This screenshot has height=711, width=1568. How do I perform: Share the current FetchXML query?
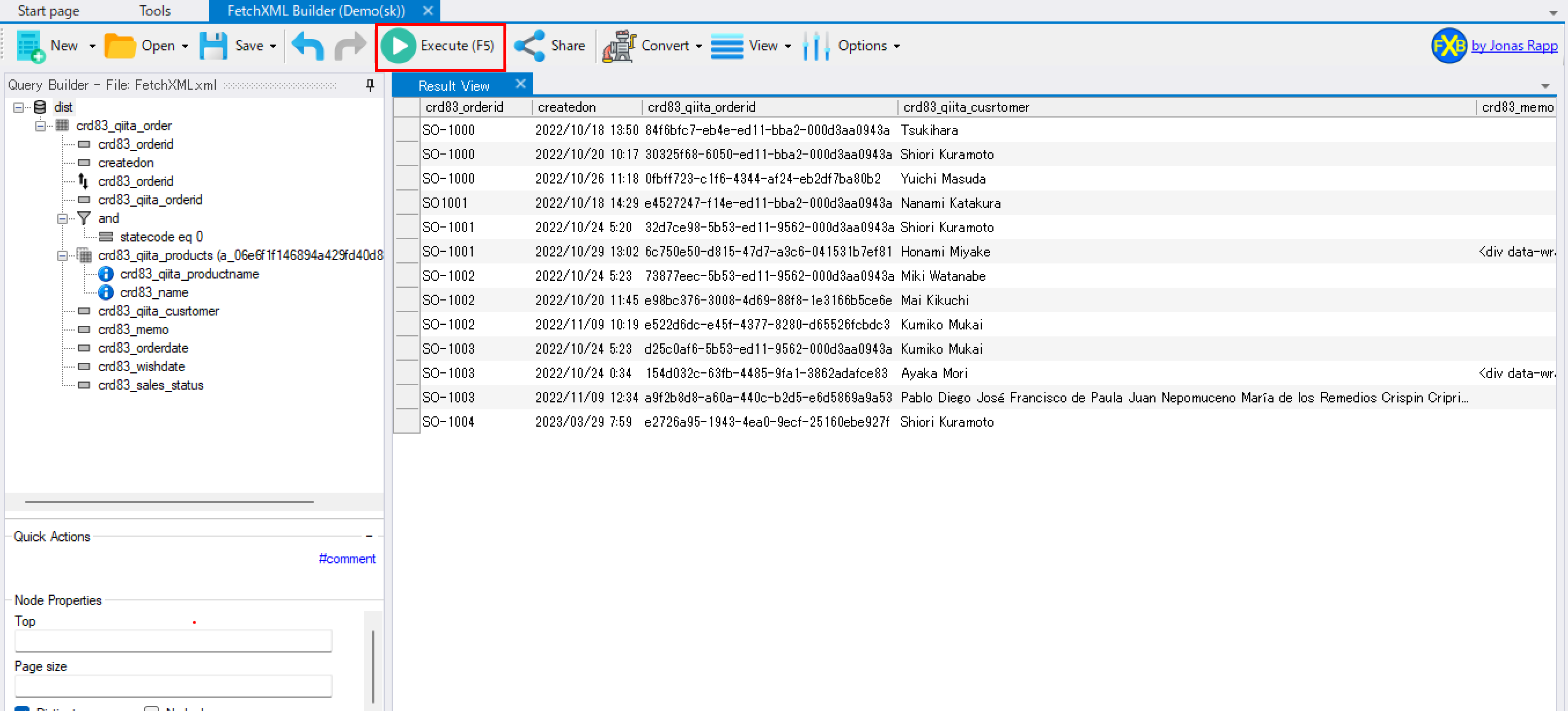[550, 46]
